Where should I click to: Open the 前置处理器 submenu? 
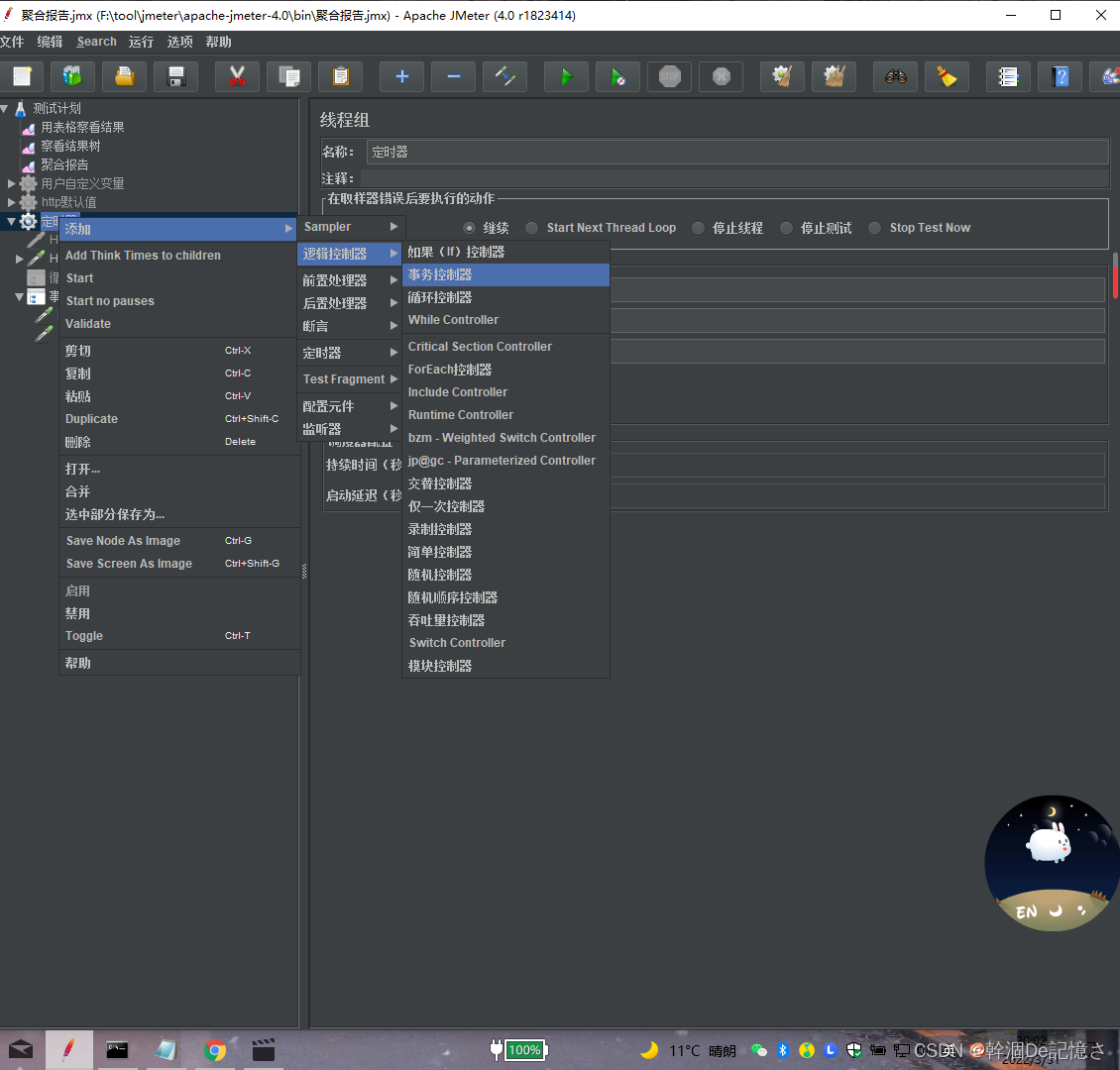[351, 280]
